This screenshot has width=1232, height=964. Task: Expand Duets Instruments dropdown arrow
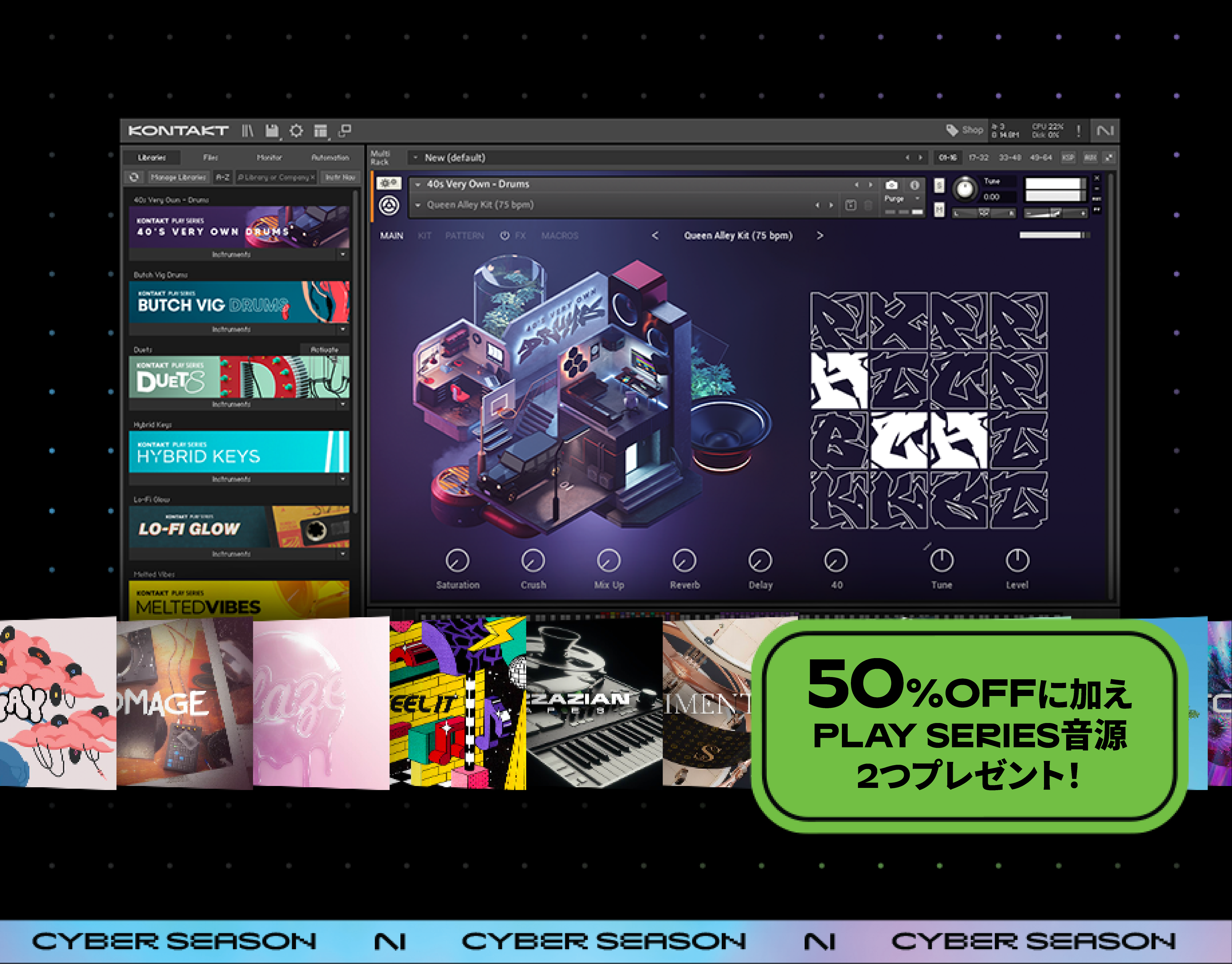click(343, 404)
